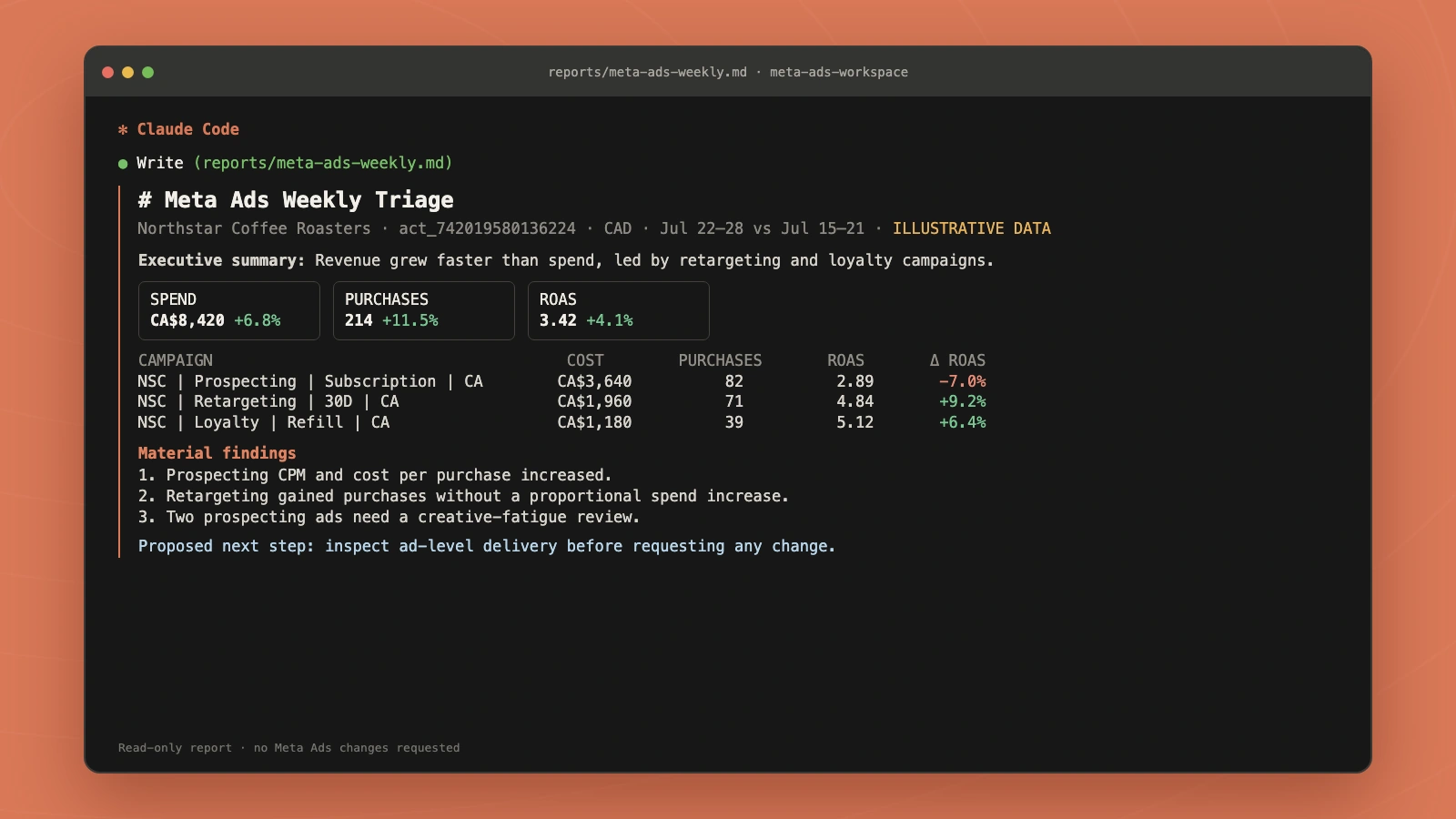Select the "Claude Code" header label

(x=188, y=129)
